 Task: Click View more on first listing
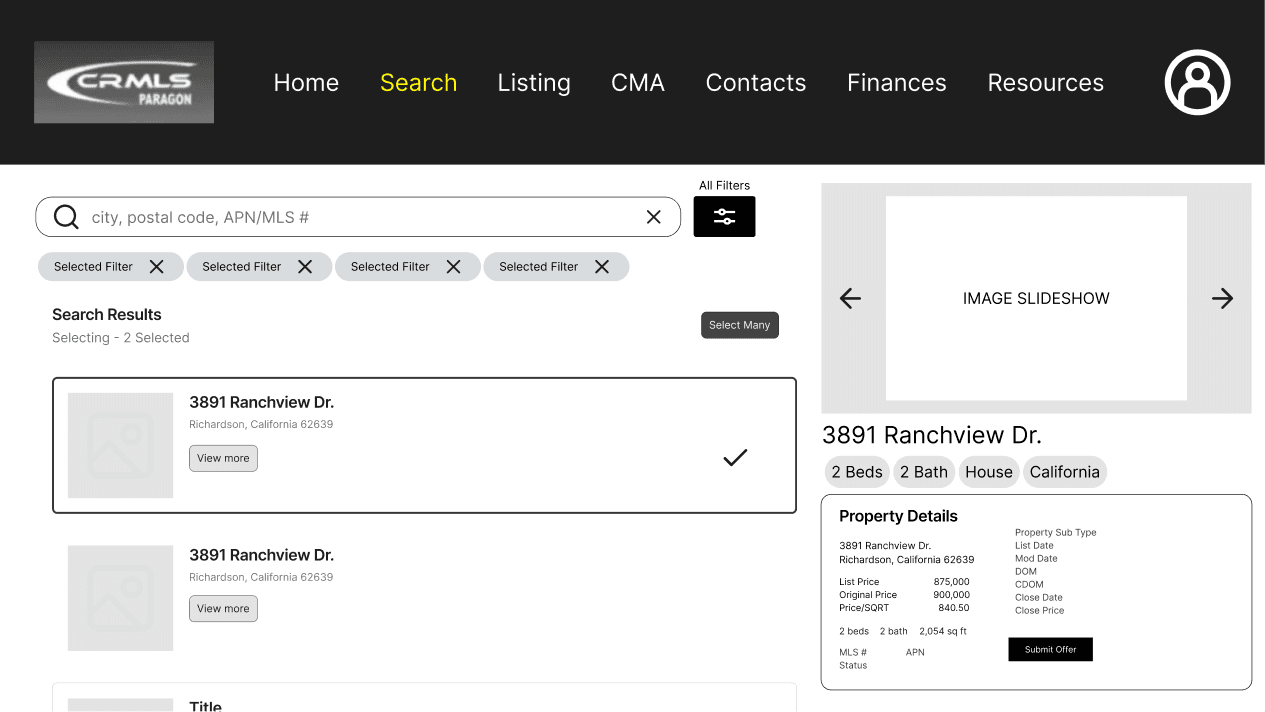[223, 458]
